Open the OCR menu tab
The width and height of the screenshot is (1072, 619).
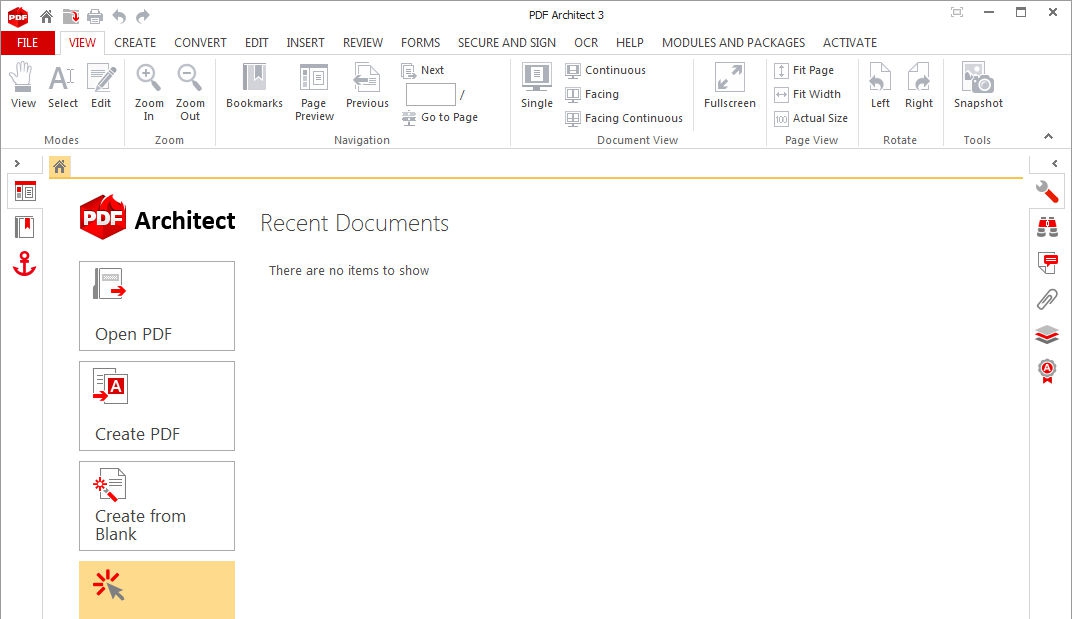click(x=586, y=42)
